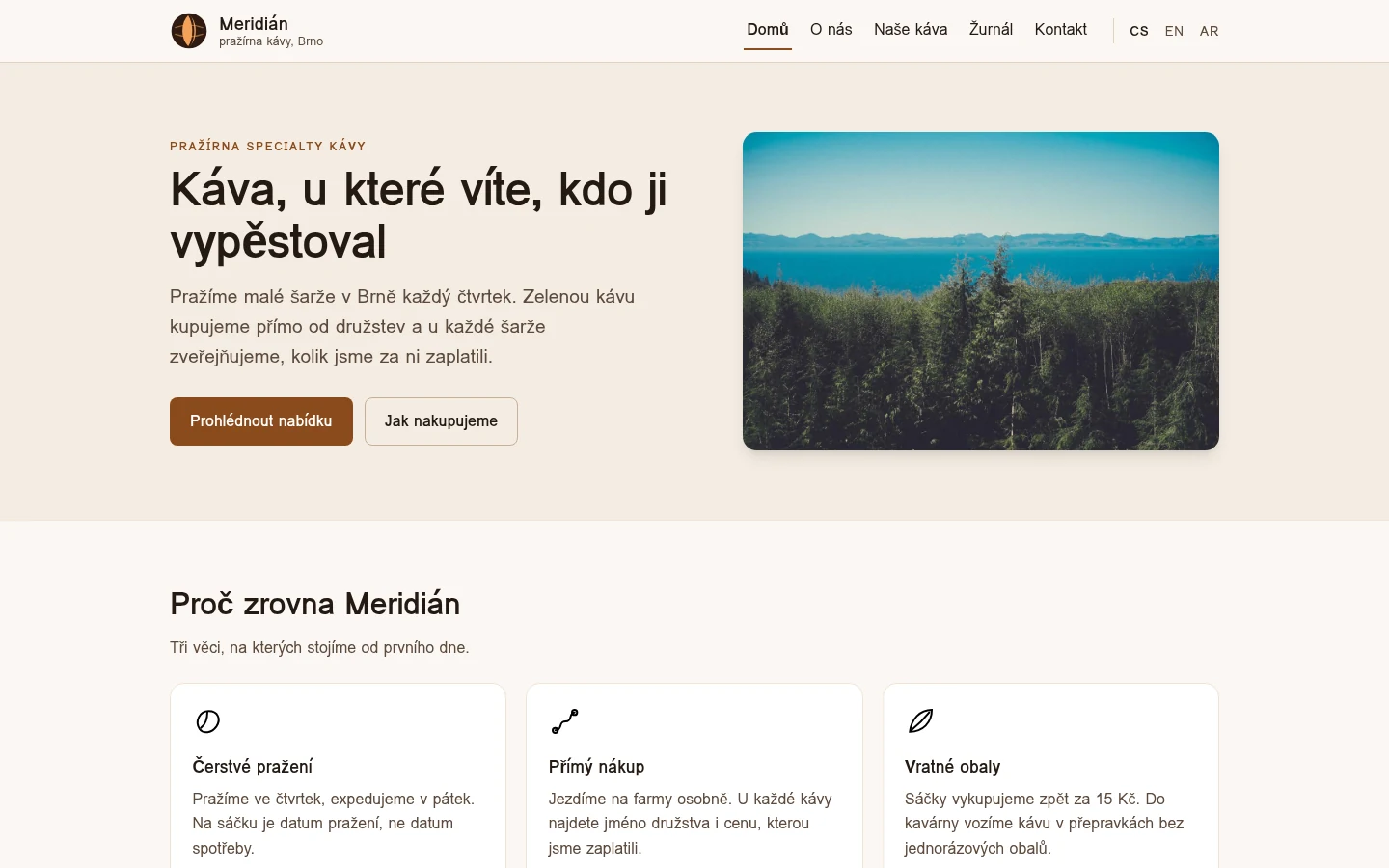This screenshot has height=868, width=1389.
Task: Switch language to CS
Action: pos(1139,31)
